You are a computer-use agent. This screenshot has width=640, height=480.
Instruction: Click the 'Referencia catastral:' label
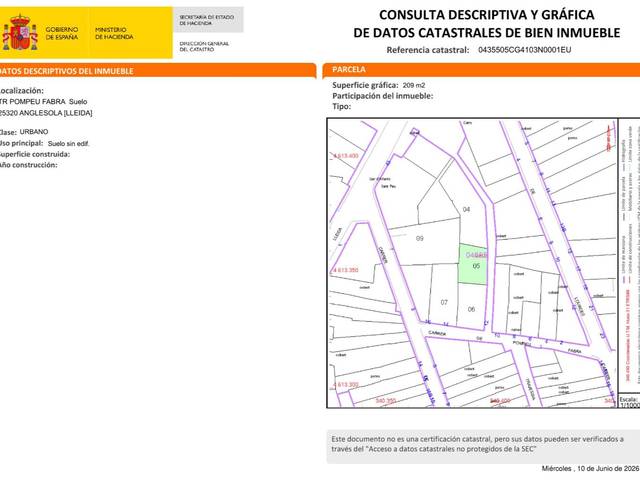[x=428, y=50]
